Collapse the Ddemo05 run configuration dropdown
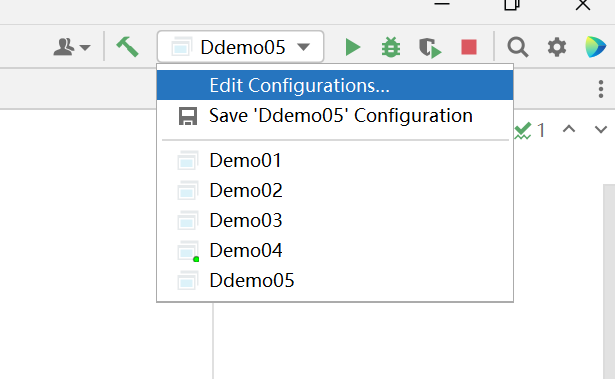Viewport: 615px width, 379px height. [x=240, y=47]
